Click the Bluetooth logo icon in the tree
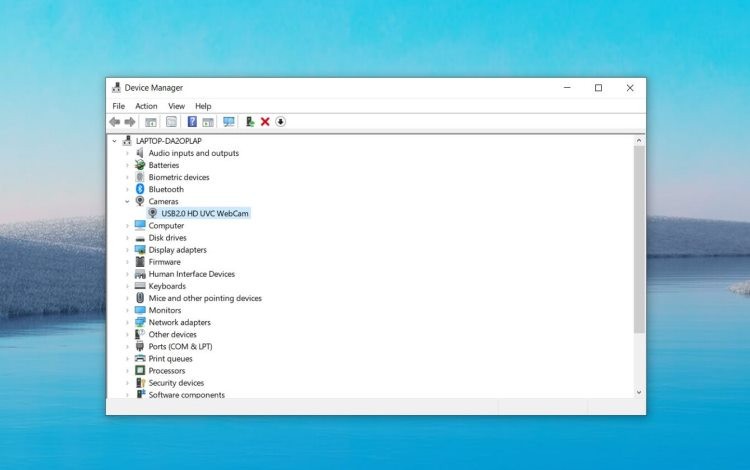The width and height of the screenshot is (750, 470). pyautogui.click(x=140, y=189)
